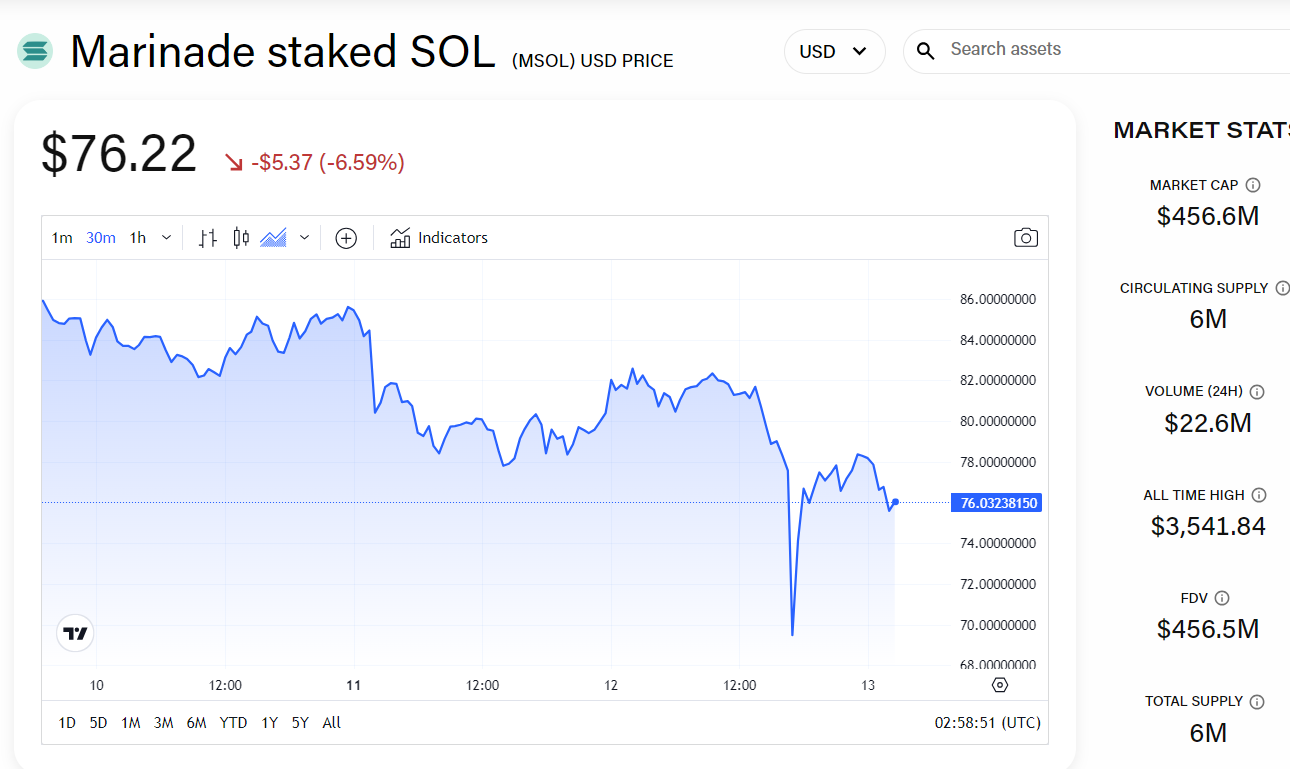This screenshot has height=769, width=1290.
Task: Select the candles chart style icon
Action: [239, 237]
